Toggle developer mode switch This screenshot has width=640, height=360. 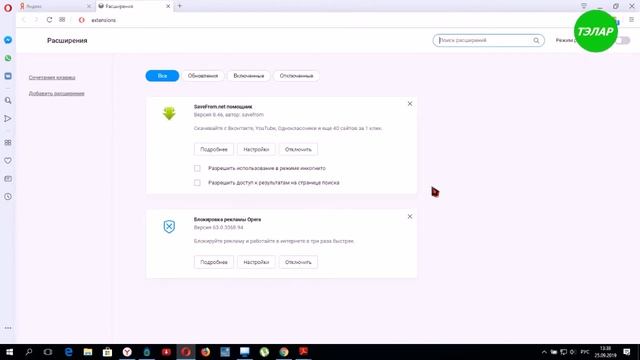(623, 40)
